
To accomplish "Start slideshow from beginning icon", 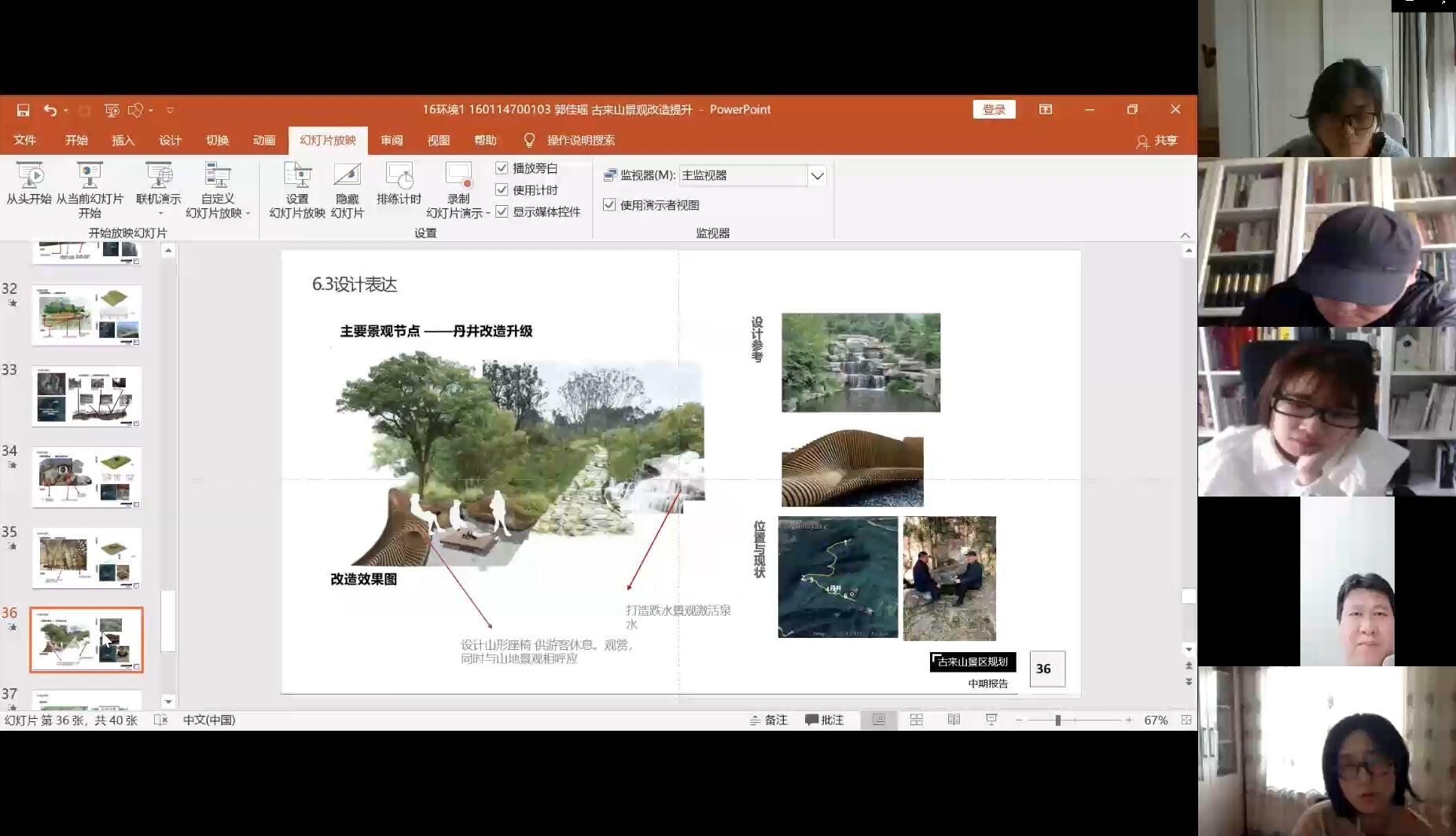I will [29, 176].
